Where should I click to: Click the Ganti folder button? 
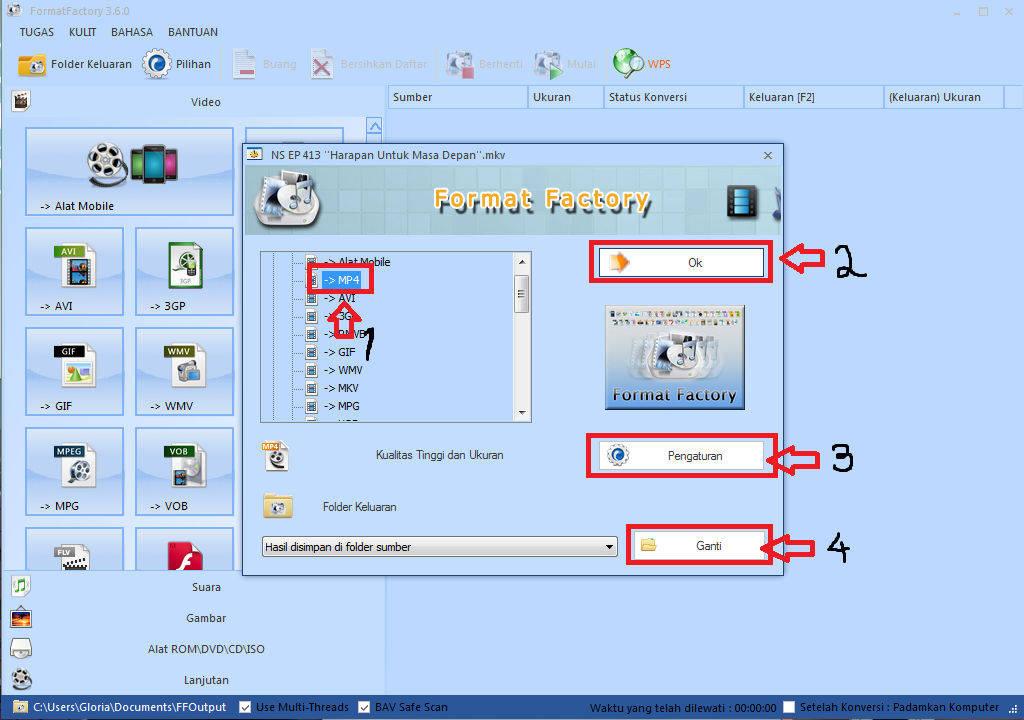click(x=697, y=546)
